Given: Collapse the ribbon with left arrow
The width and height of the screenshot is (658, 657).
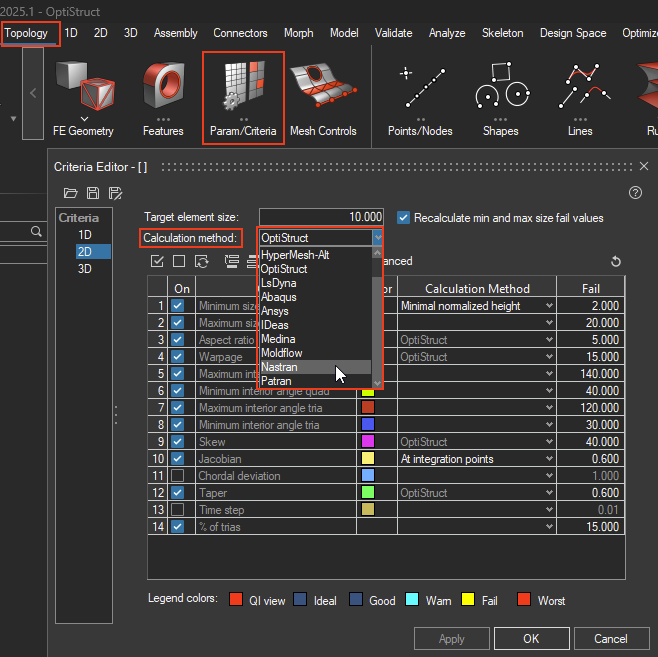Looking at the screenshot, I should (33, 93).
